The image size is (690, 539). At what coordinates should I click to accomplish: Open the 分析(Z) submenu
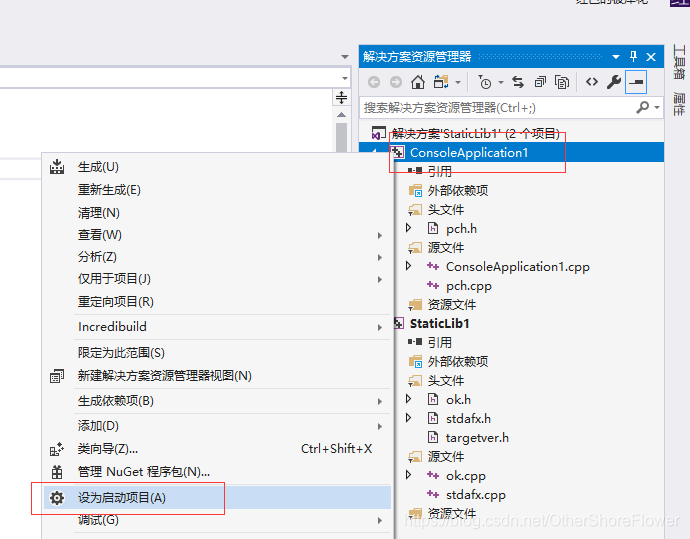click(x=217, y=257)
